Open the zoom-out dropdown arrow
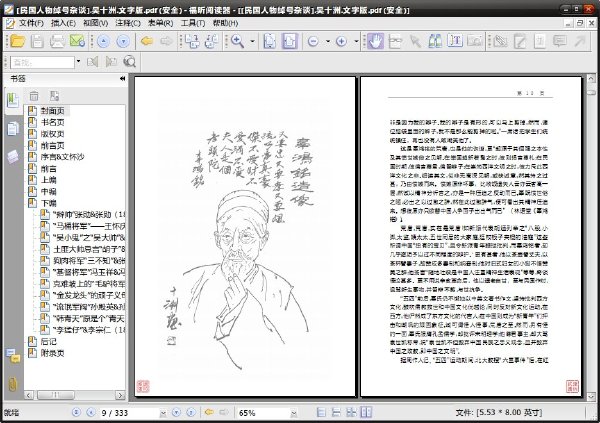This screenshot has height=423, width=600. (x=328, y=41)
